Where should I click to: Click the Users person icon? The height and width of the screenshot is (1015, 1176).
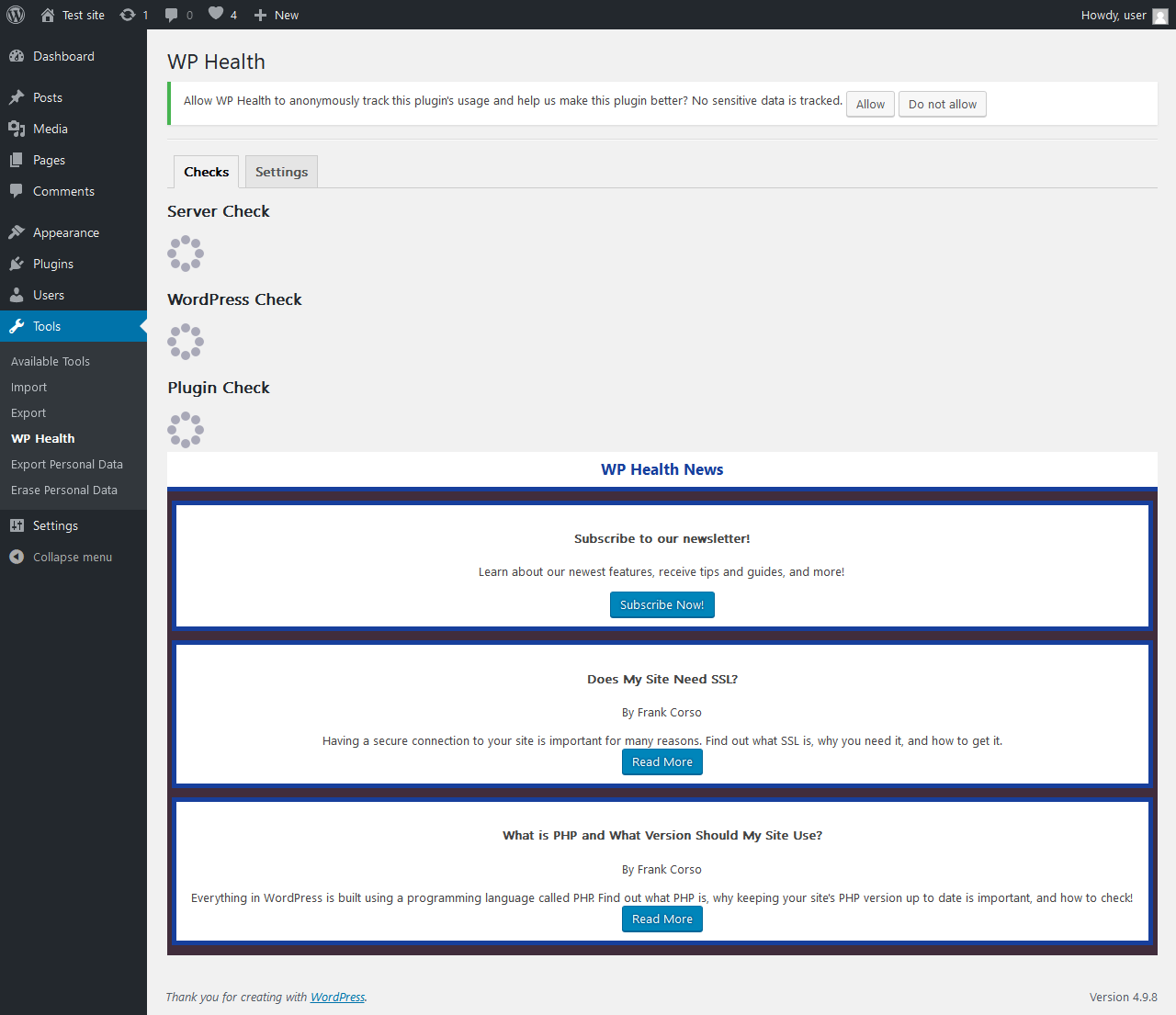17,295
